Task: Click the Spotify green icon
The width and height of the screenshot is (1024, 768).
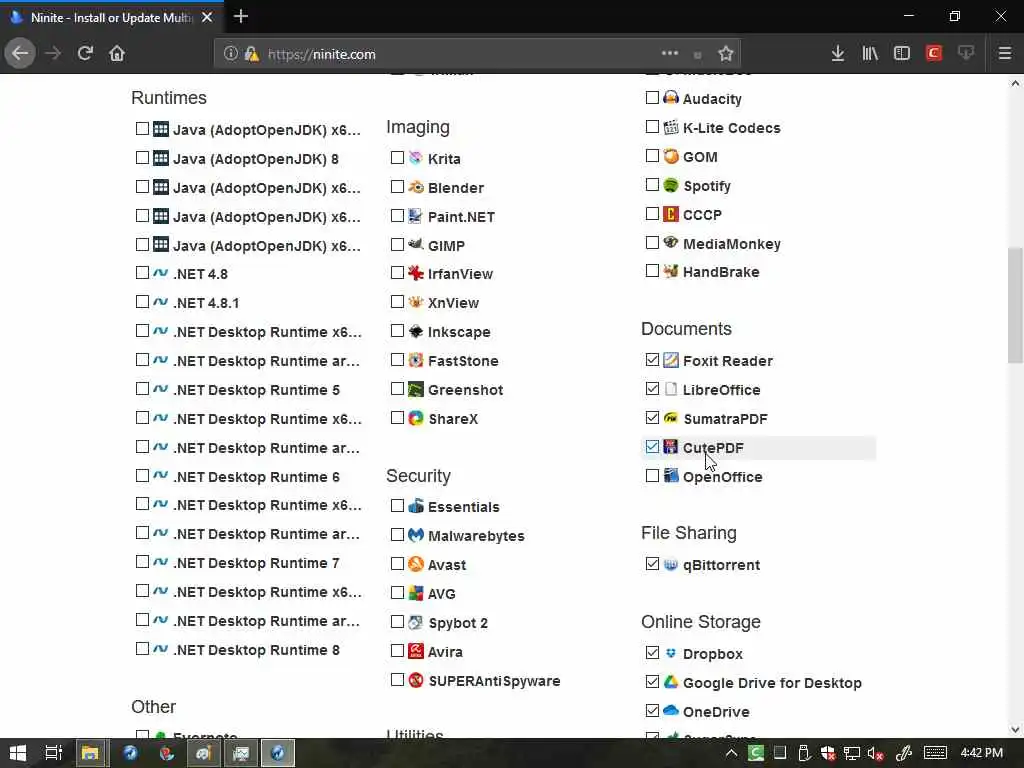Action: click(671, 185)
